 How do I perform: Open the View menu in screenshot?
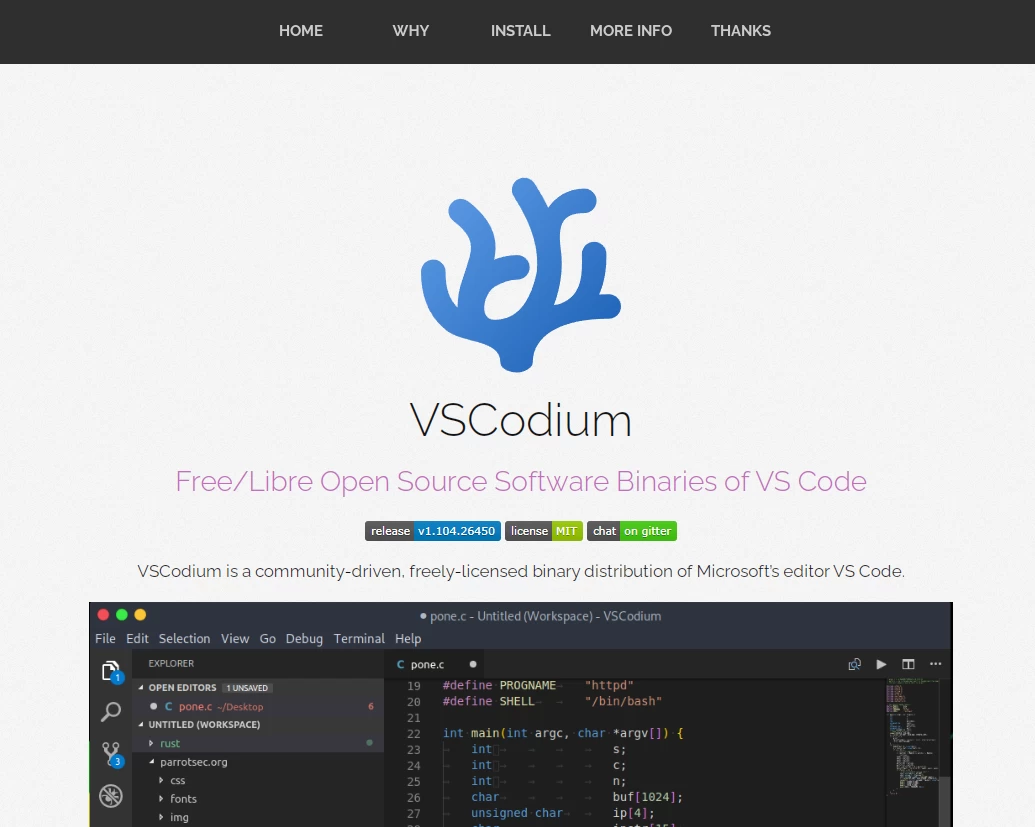click(x=235, y=638)
